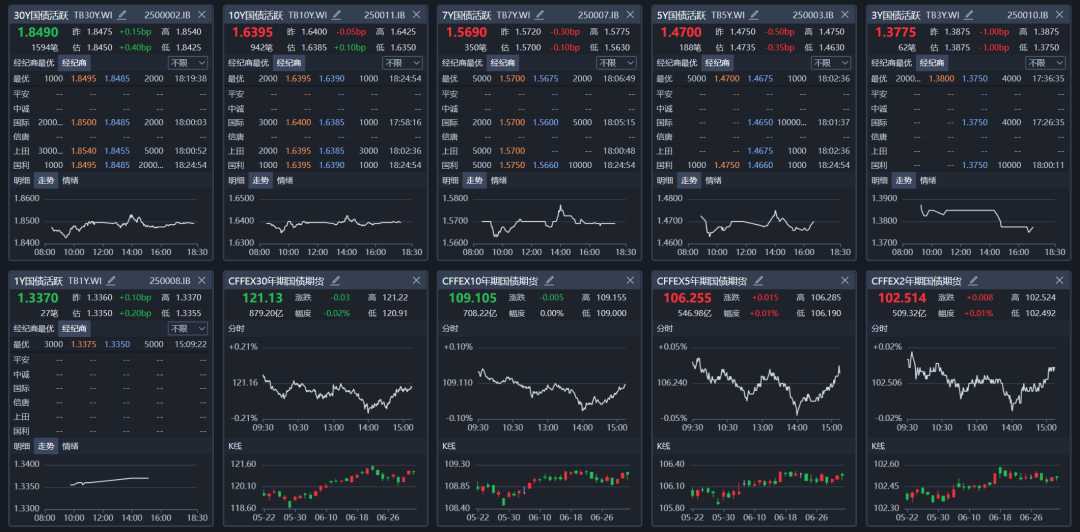
Task: Edit the 5Y国债活跃 panel via pencil icon
Action: click(754, 14)
